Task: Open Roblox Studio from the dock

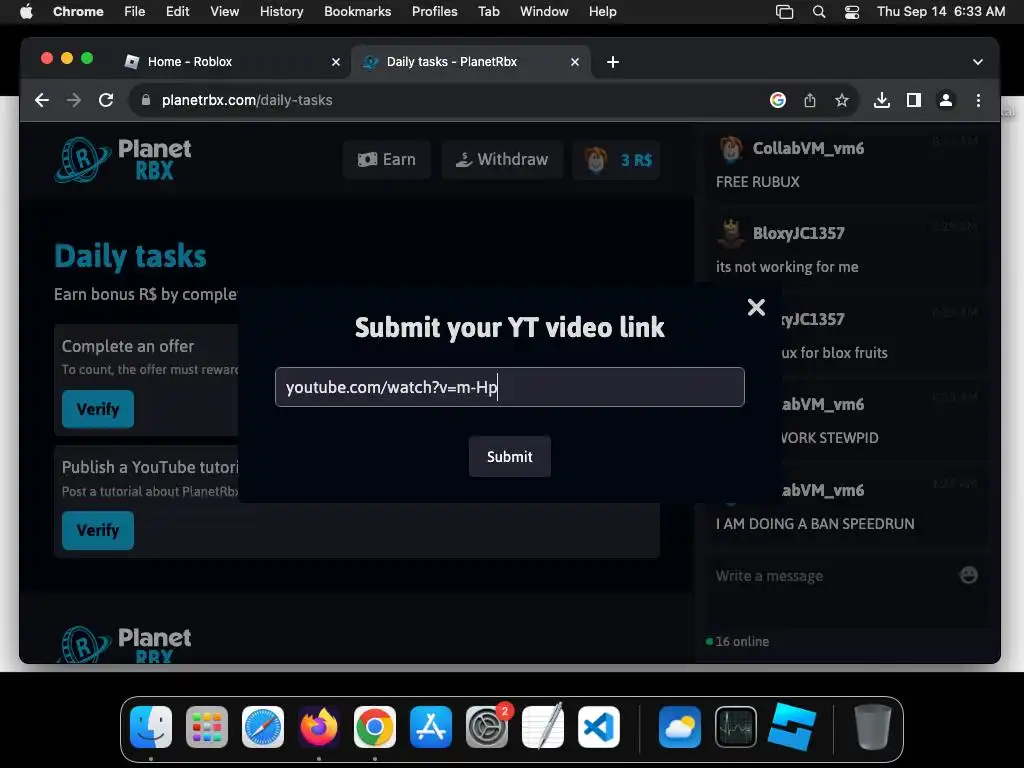Action: [792, 727]
